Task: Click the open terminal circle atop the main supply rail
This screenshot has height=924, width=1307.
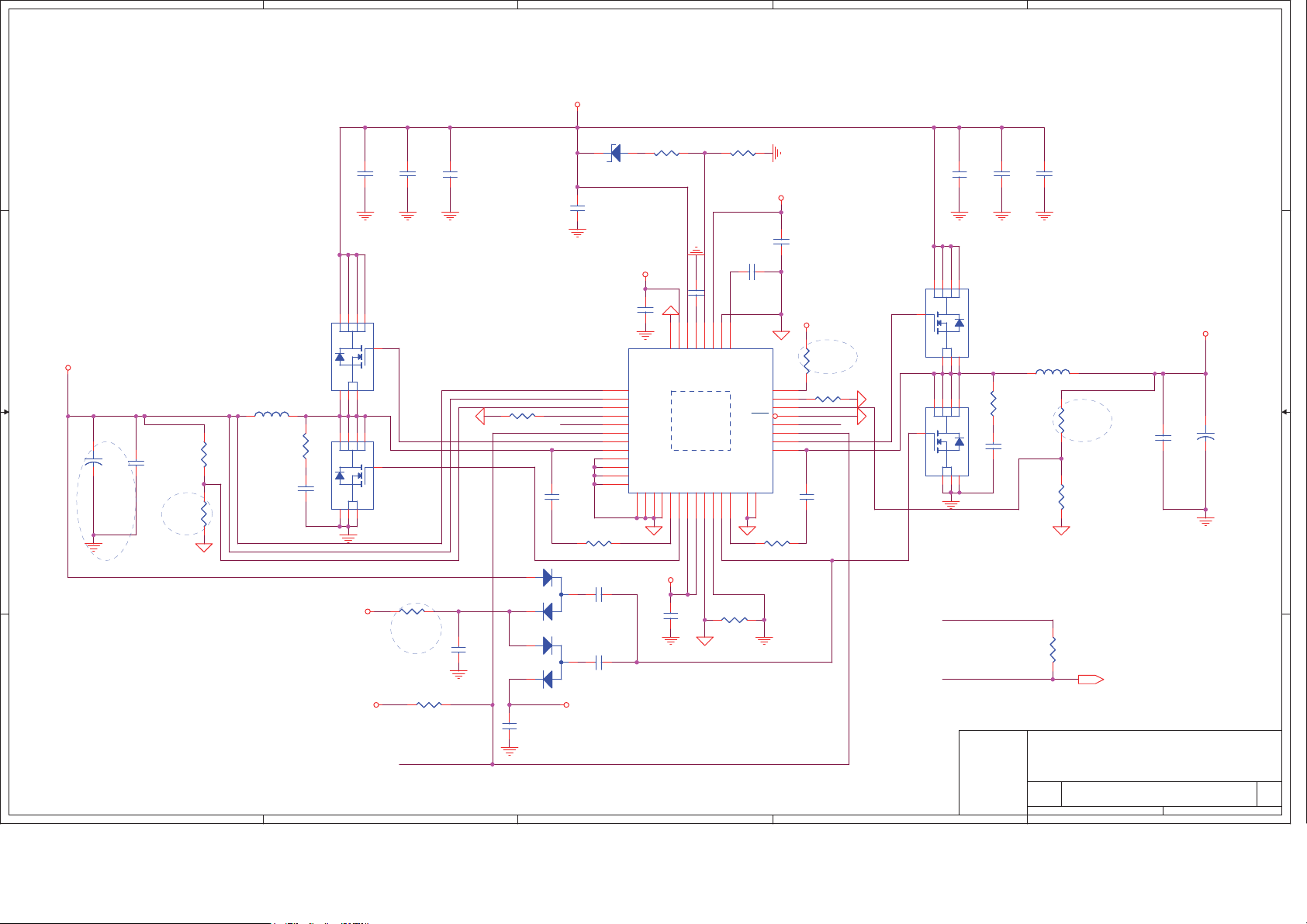Action: (577, 105)
